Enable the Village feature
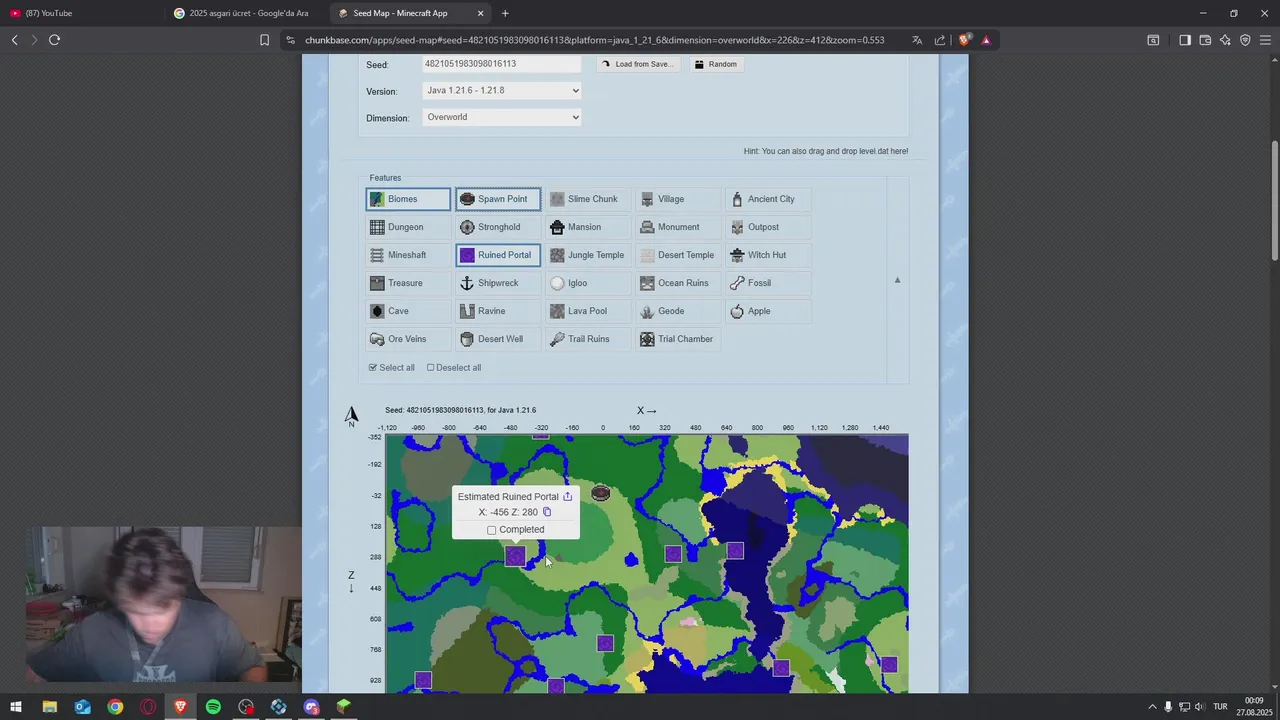1280x720 pixels. pos(678,199)
